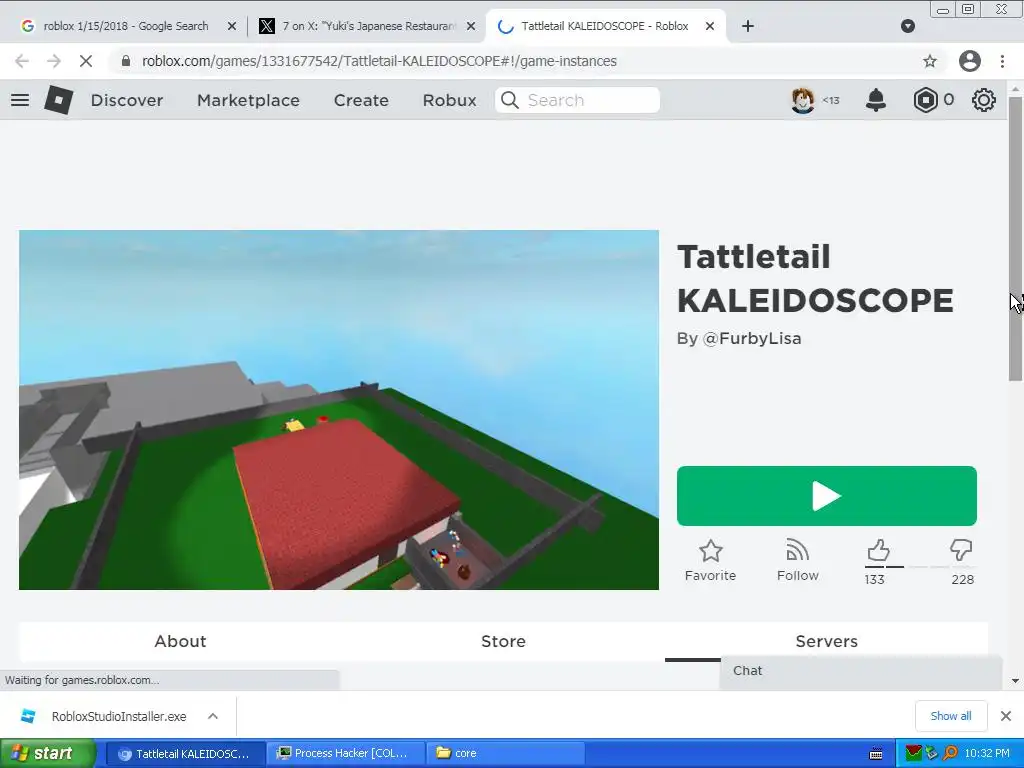Image resolution: width=1024 pixels, height=768 pixels.
Task: Open the tab search dropdown arrow
Action: (x=908, y=26)
